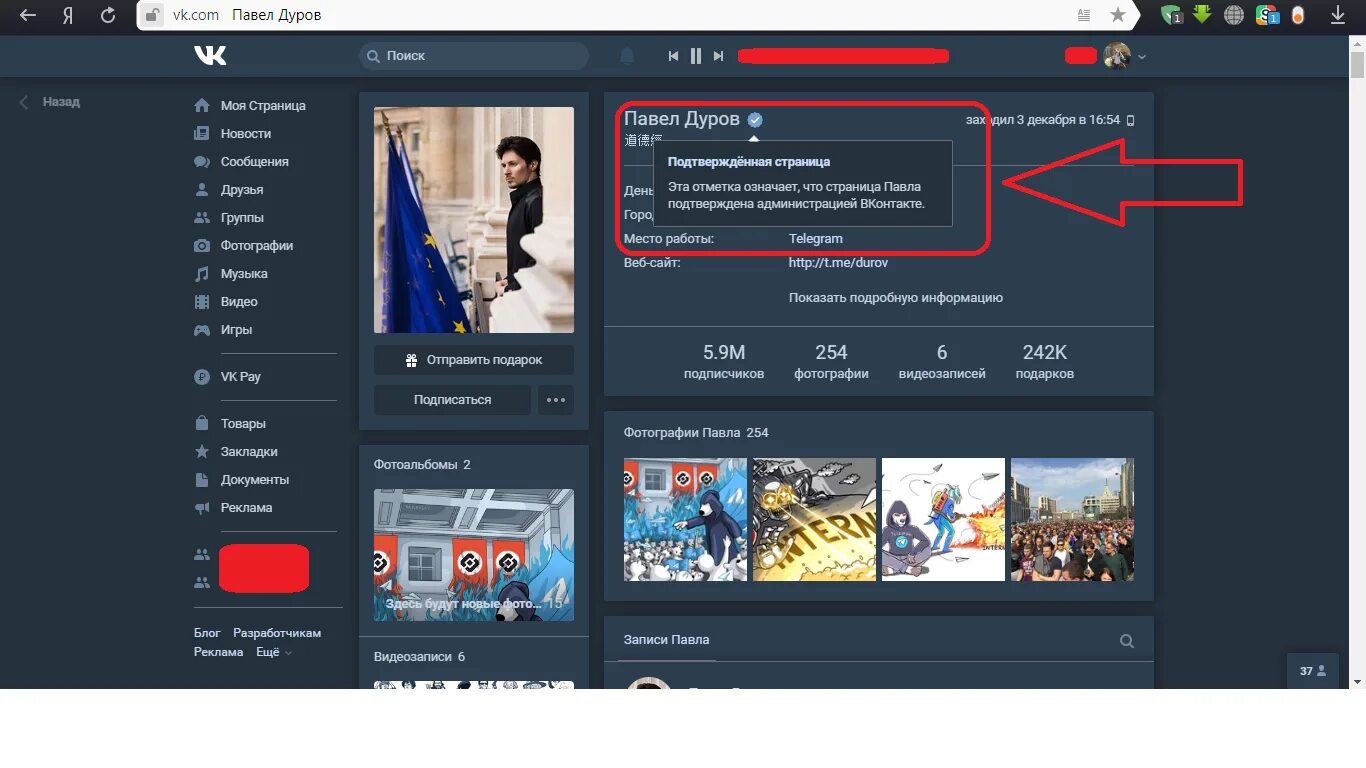
Task: Skip to previous track
Action: pyautogui.click(x=674, y=56)
